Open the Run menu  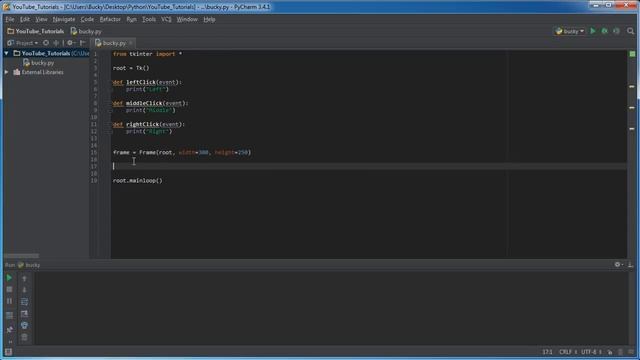click(131, 19)
